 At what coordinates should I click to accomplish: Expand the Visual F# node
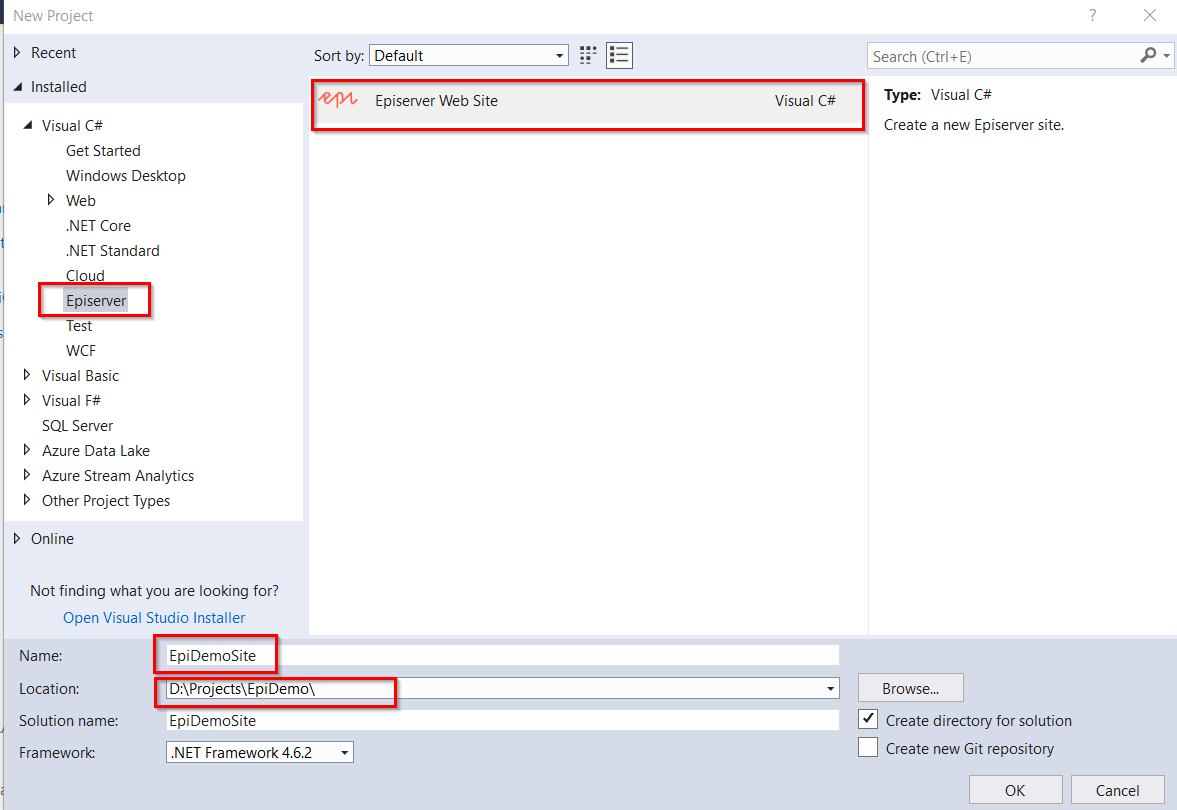[x=27, y=399]
